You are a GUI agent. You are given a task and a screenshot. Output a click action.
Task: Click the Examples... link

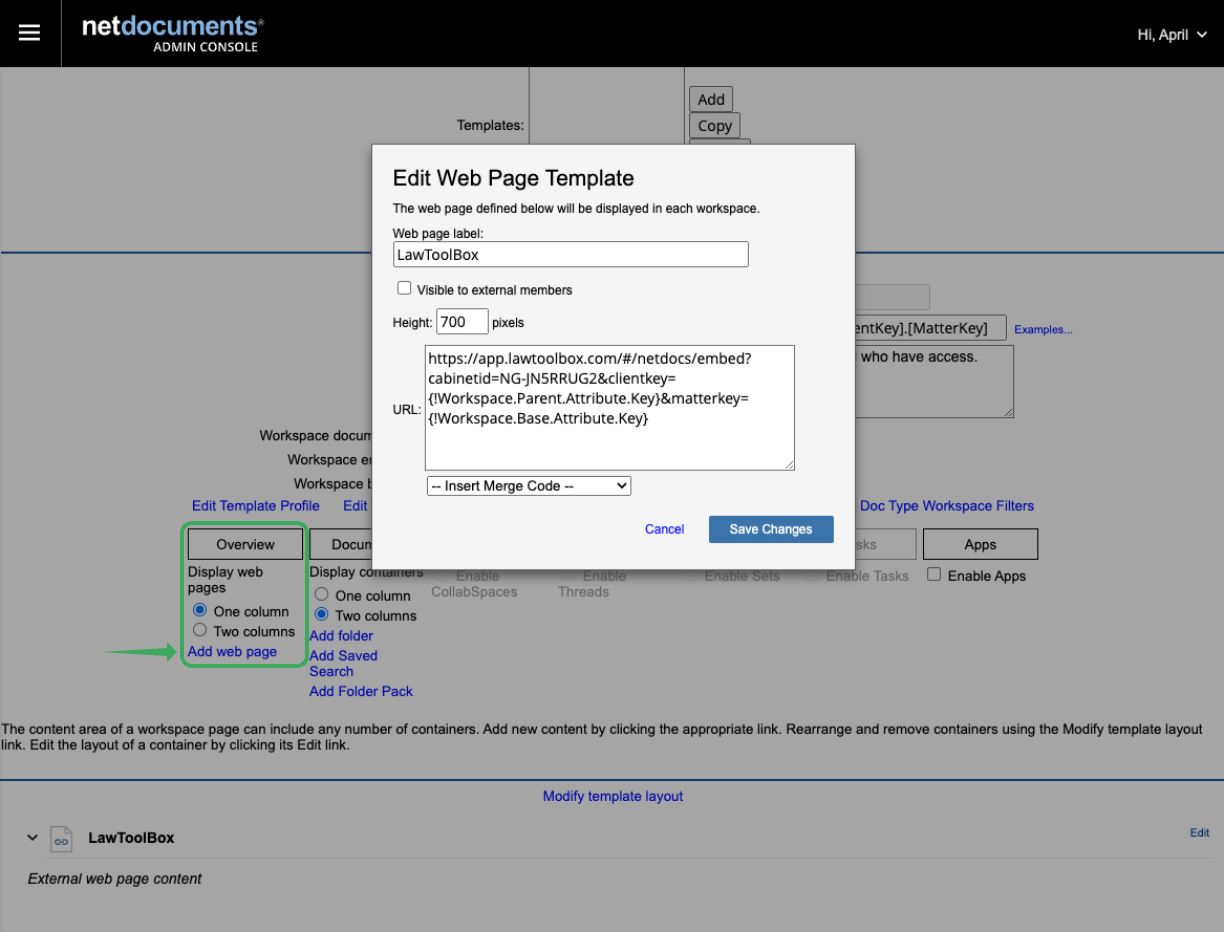[x=1043, y=329]
